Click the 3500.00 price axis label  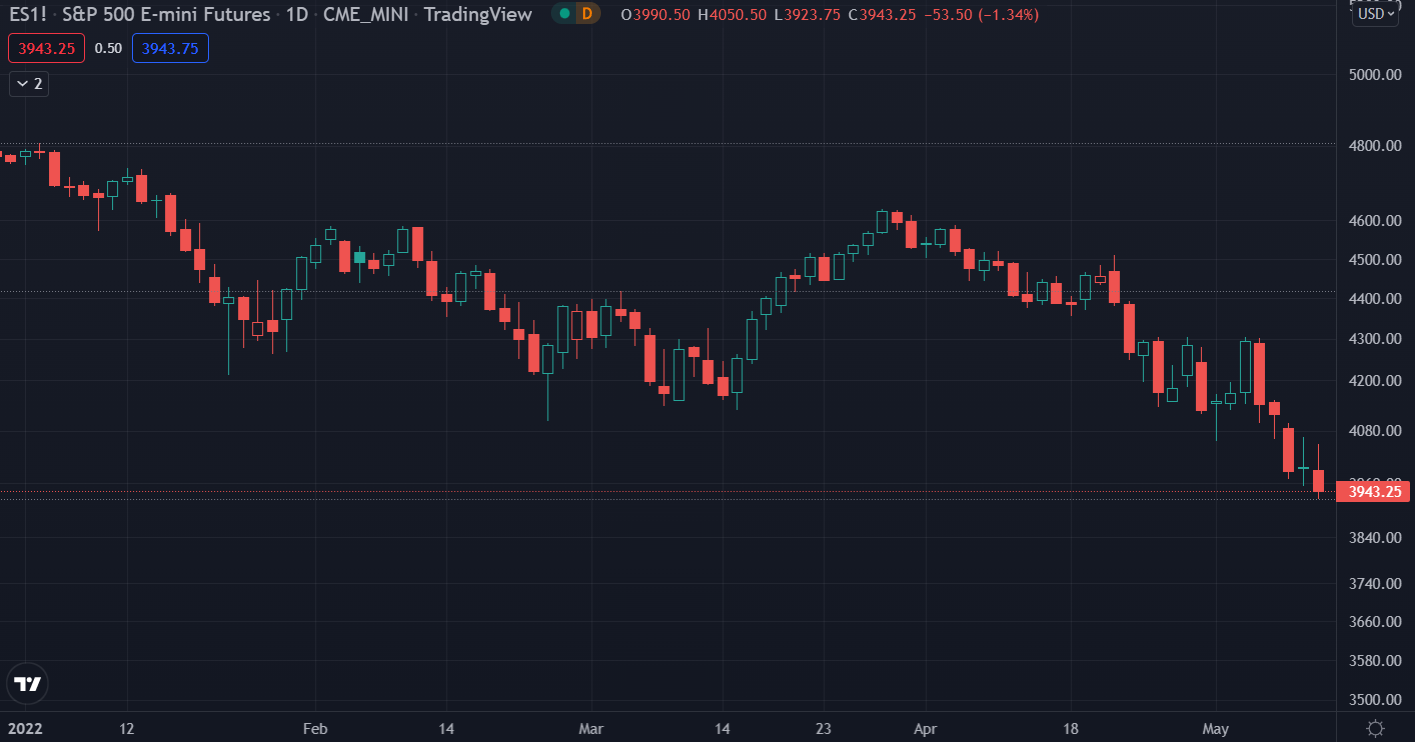(x=1374, y=700)
